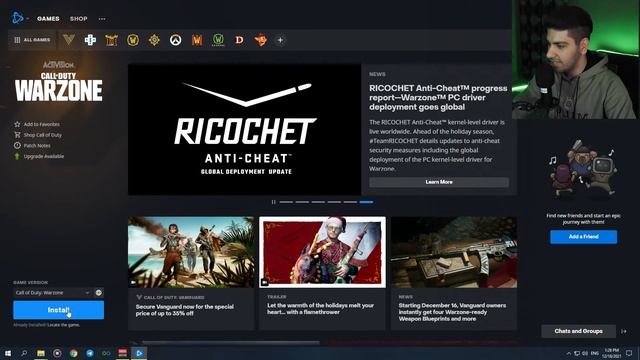
Task: Open File Explorer from taskbar
Action: 41,353
